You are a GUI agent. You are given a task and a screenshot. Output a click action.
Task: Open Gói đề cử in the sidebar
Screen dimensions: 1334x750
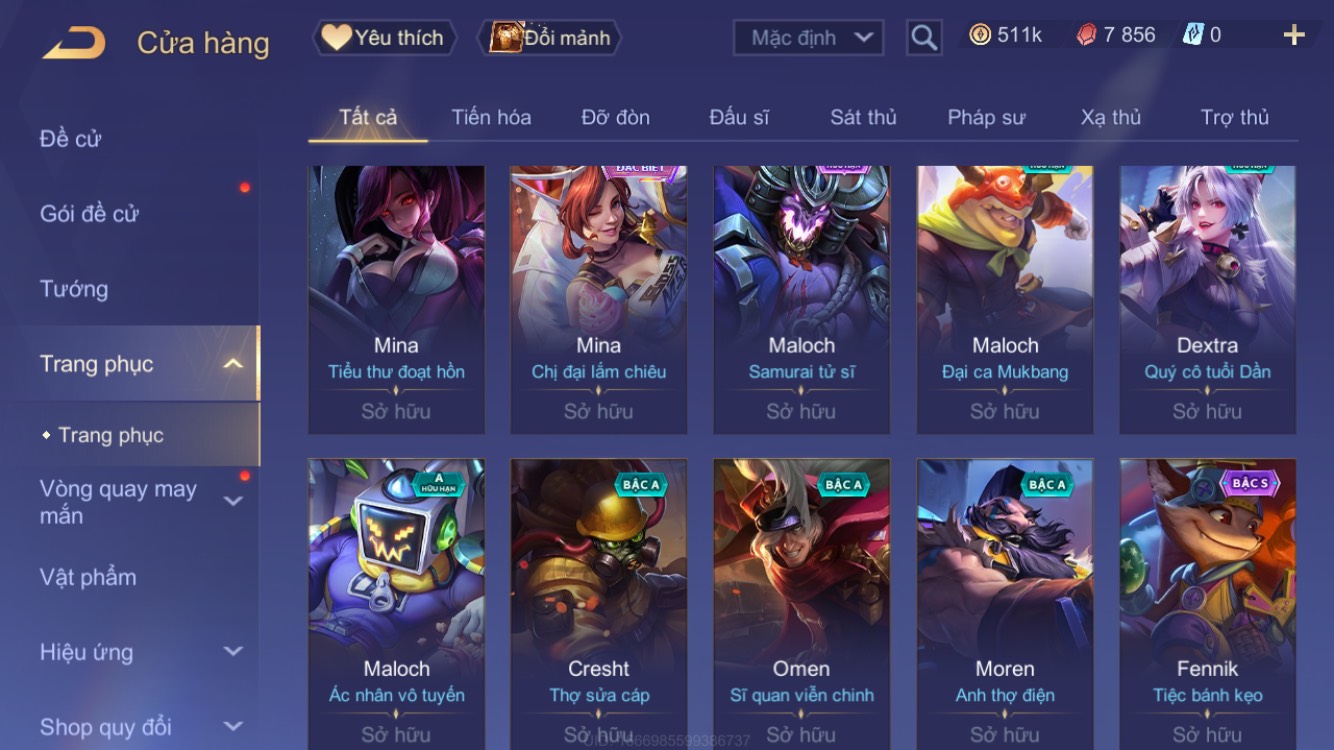point(89,214)
